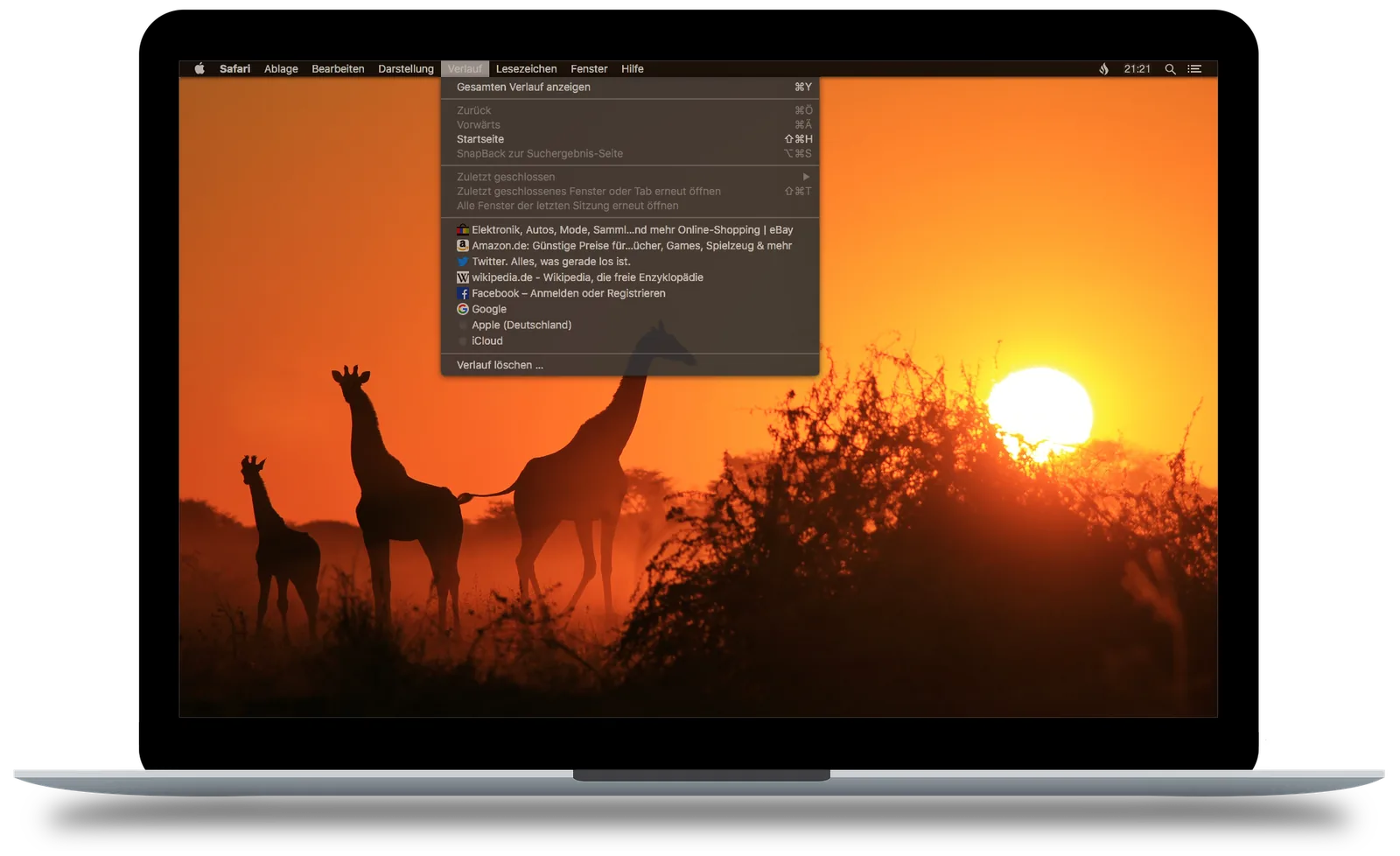This screenshot has width=1400, height=856.
Task: Open the Fenster menu
Action: (x=589, y=68)
